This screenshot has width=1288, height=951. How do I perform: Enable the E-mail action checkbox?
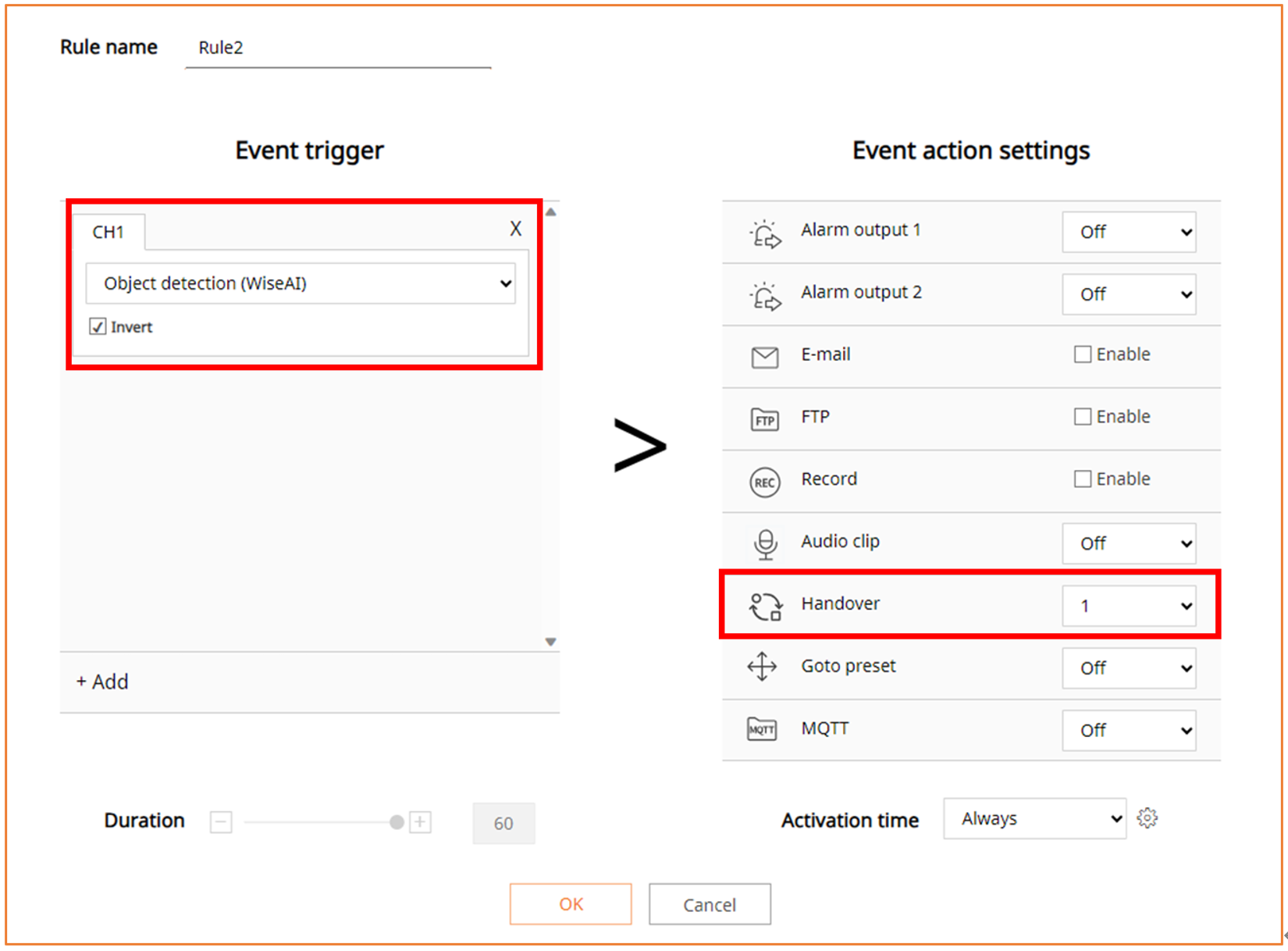pos(1082,354)
